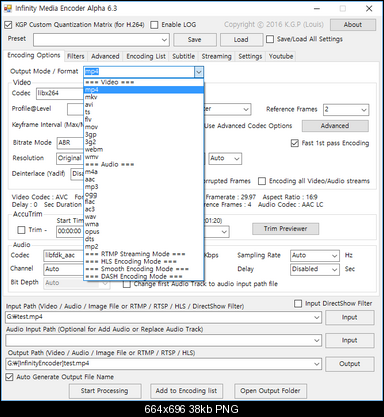
Task: Click the Save preset button
Action: pos(195,40)
